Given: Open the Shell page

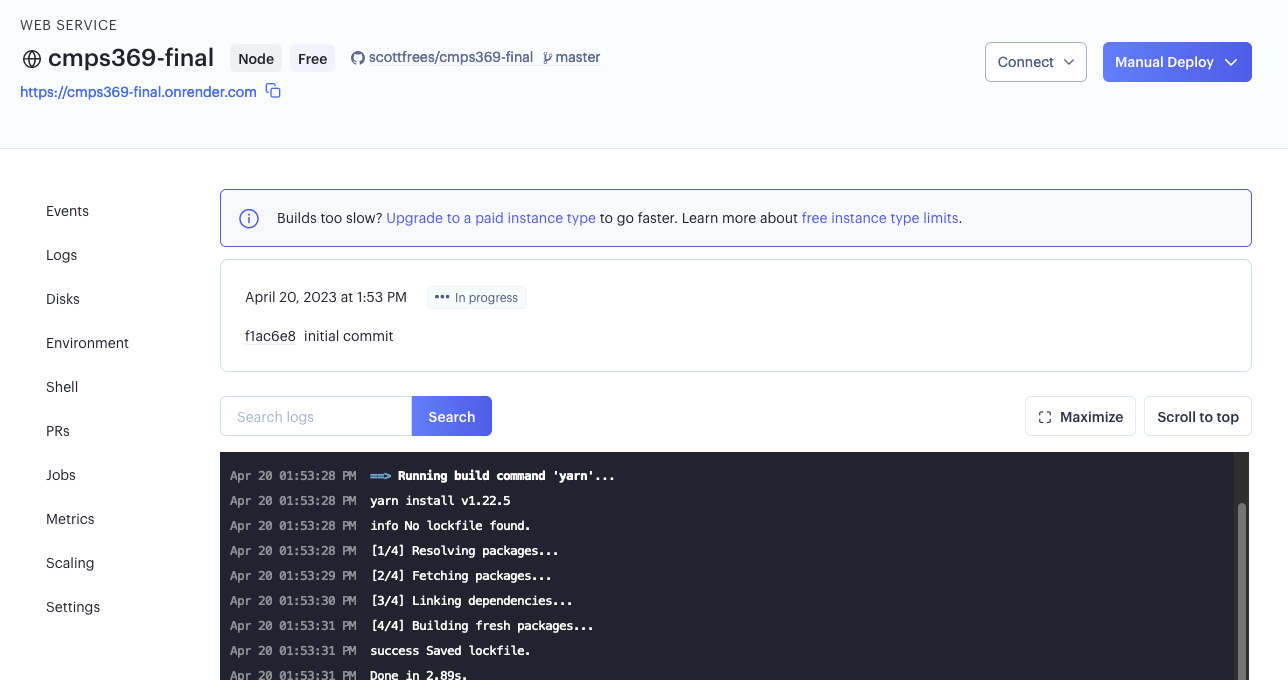Looking at the screenshot, I should pyautogui.click(x=62, y=387).
